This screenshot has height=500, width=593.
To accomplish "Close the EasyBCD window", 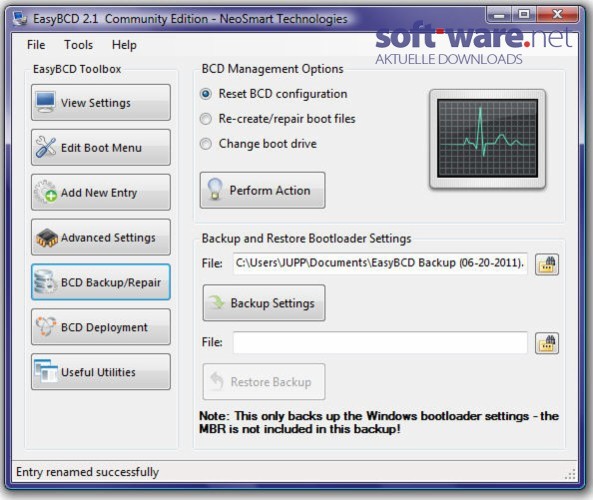I will tap(557, 15).
